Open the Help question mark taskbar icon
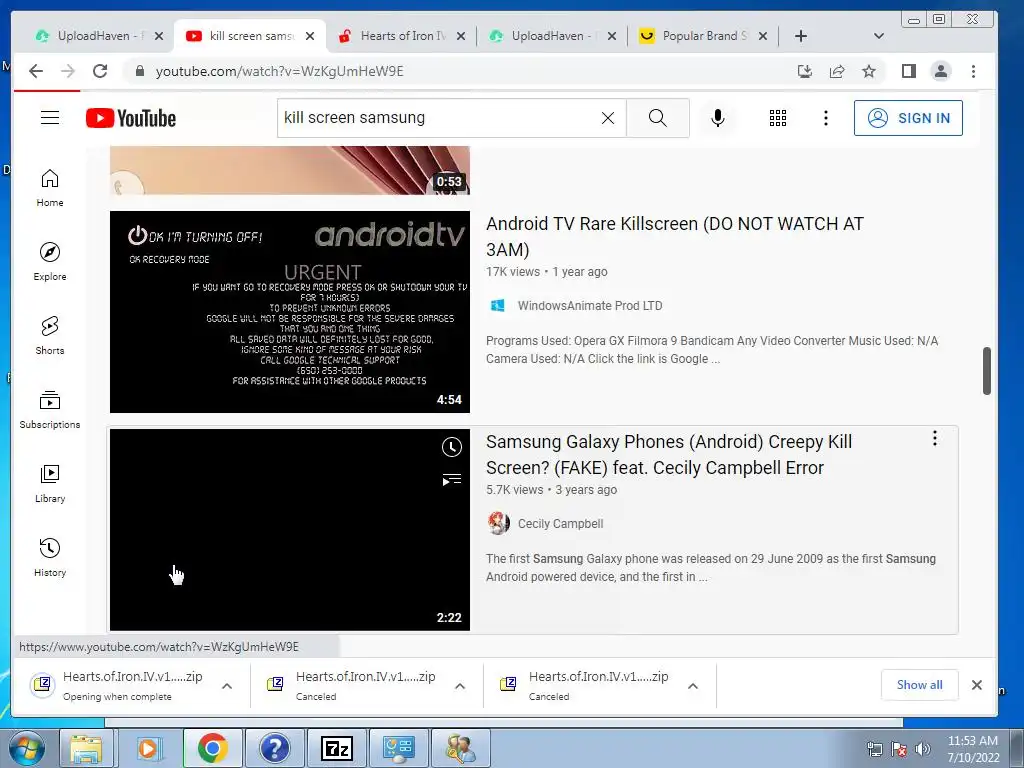This screenshot has width=1024, height=768. [275, 748]
